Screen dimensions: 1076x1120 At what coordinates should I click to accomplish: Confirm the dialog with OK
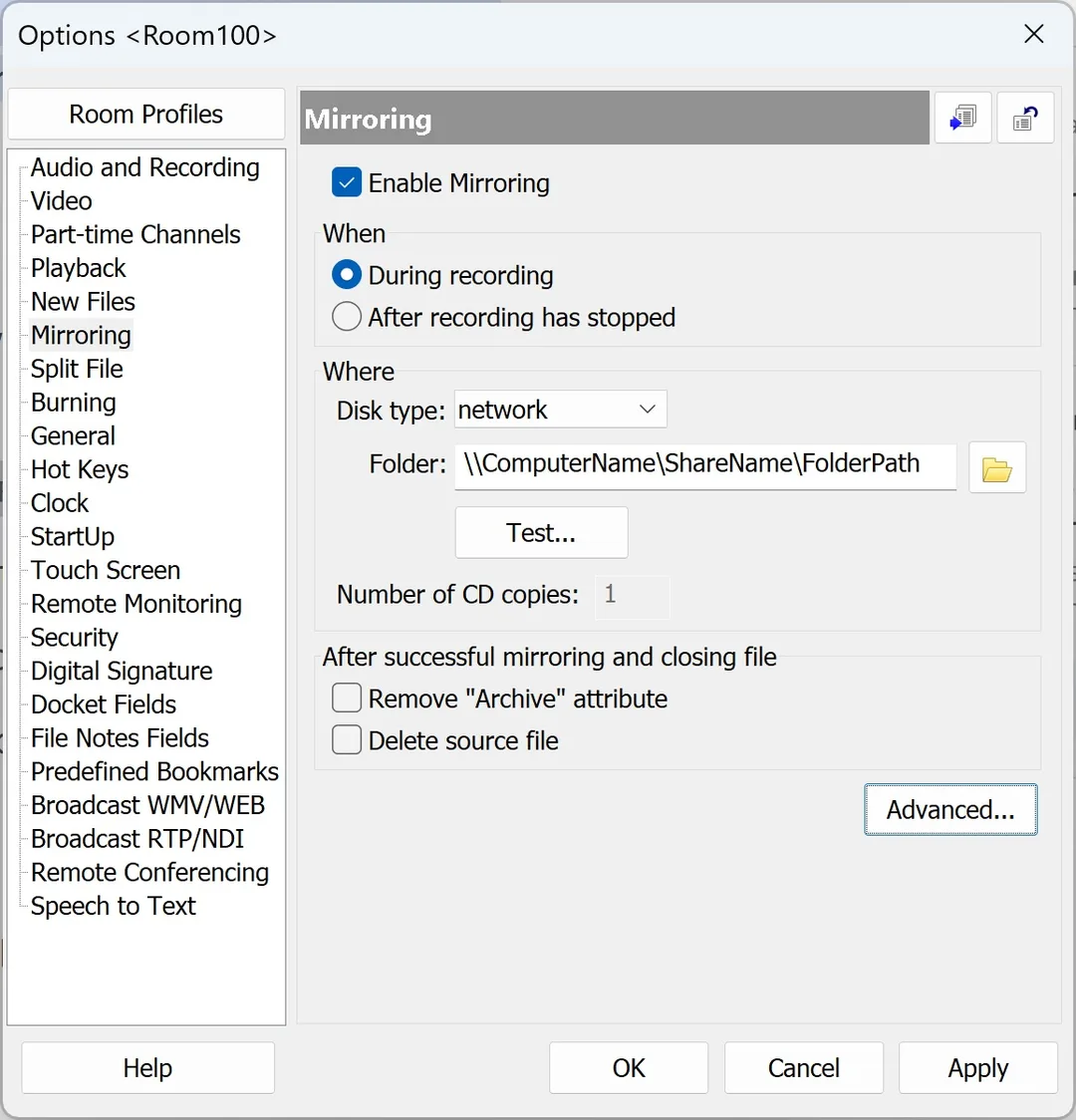[x=629, y=1068]
